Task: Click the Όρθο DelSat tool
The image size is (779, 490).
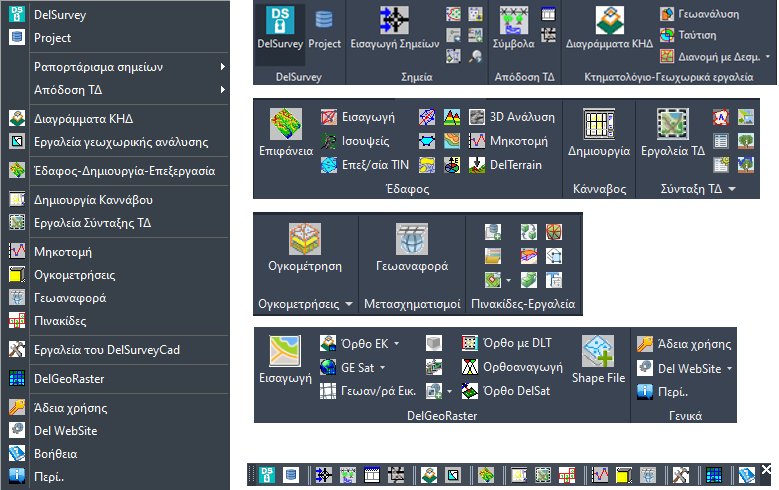Action: point(506,391)
